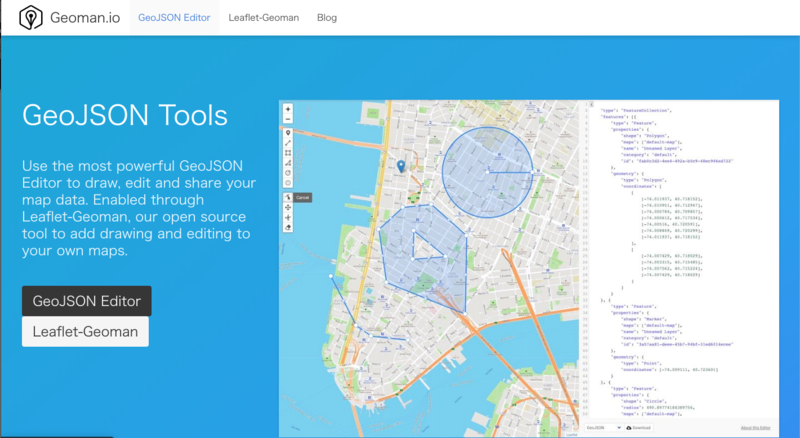Image resolution: width=800 pixels, height=438 pixels.
Task: Click the GeoJSON Tools heading
Action: pos(125,115)
